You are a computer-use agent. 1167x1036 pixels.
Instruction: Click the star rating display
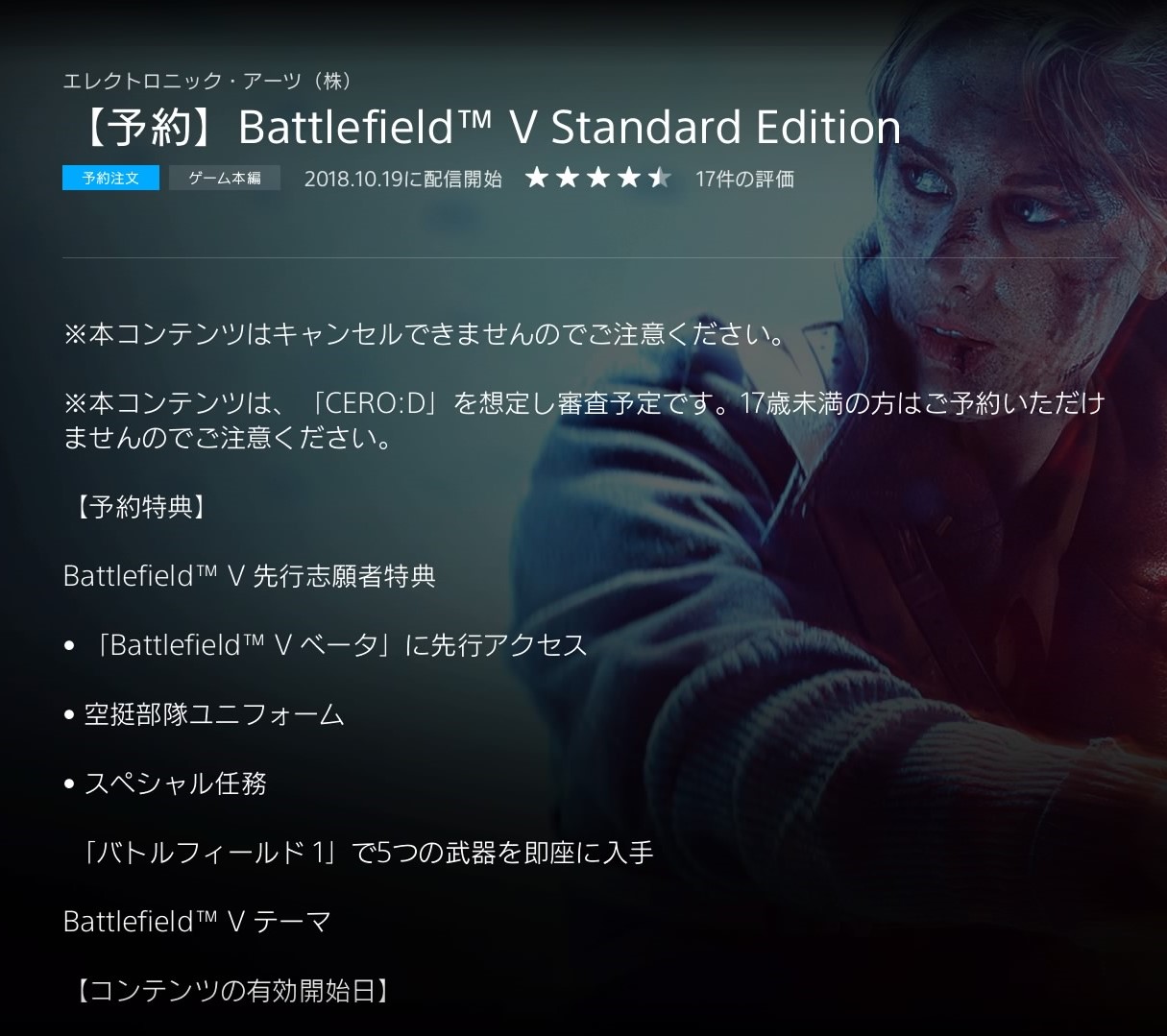coord(598,178)
